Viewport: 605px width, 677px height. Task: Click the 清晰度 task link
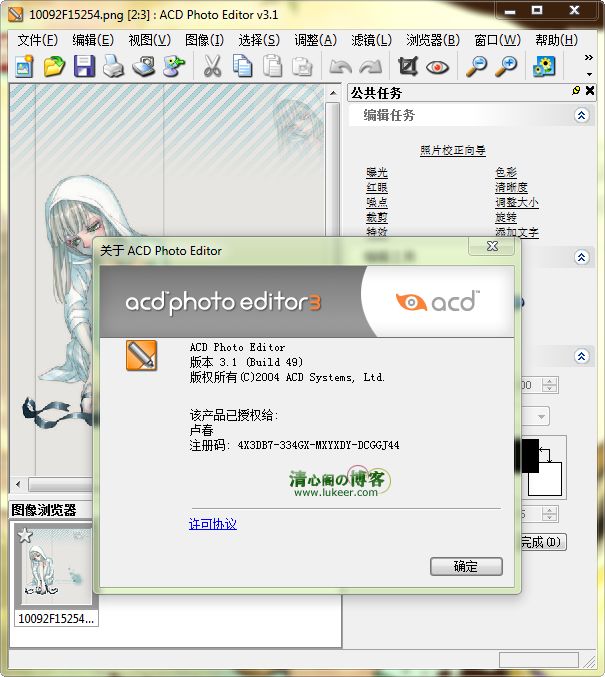511,187
